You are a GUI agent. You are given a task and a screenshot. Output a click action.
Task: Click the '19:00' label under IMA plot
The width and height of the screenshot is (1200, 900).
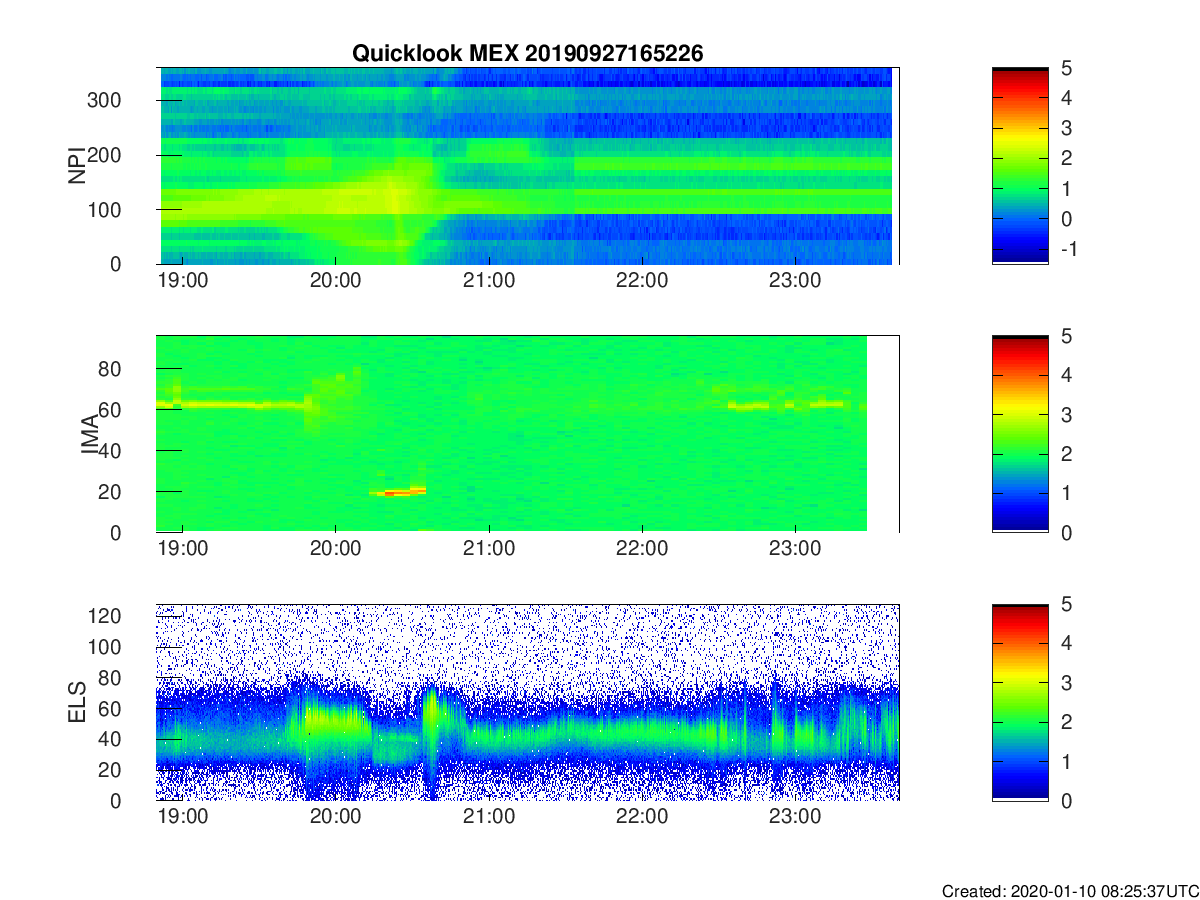[182, 549]
